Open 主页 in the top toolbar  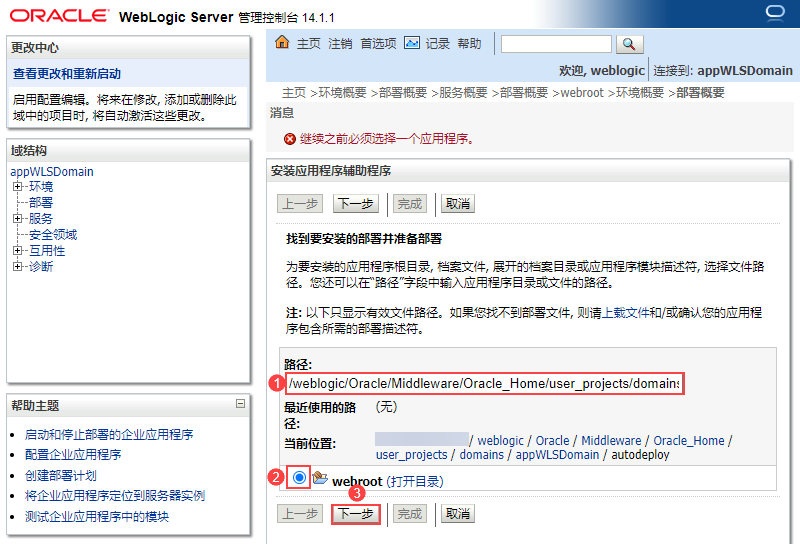point(309,44)
